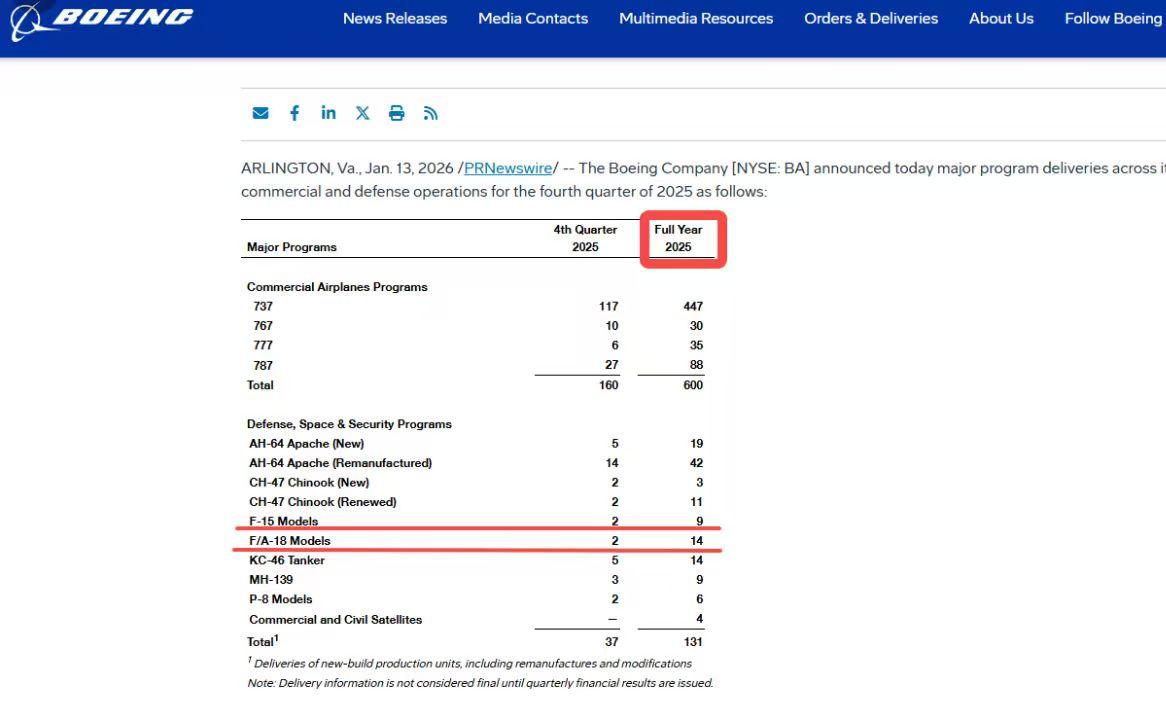
Task: Select 'Commercial and Civil Satellites' row label
Action: tap(335, 619)
